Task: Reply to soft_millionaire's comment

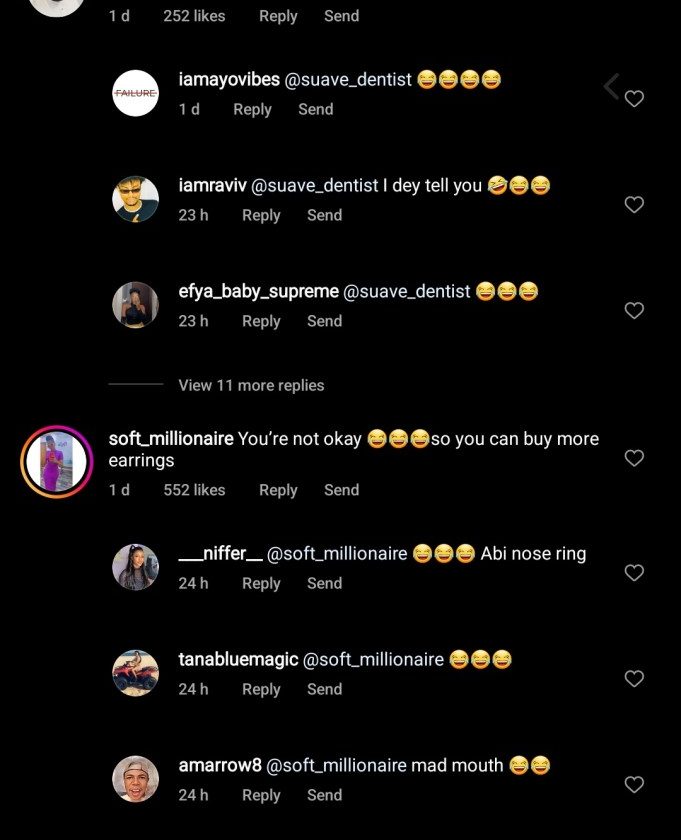Action: (278, 490)
